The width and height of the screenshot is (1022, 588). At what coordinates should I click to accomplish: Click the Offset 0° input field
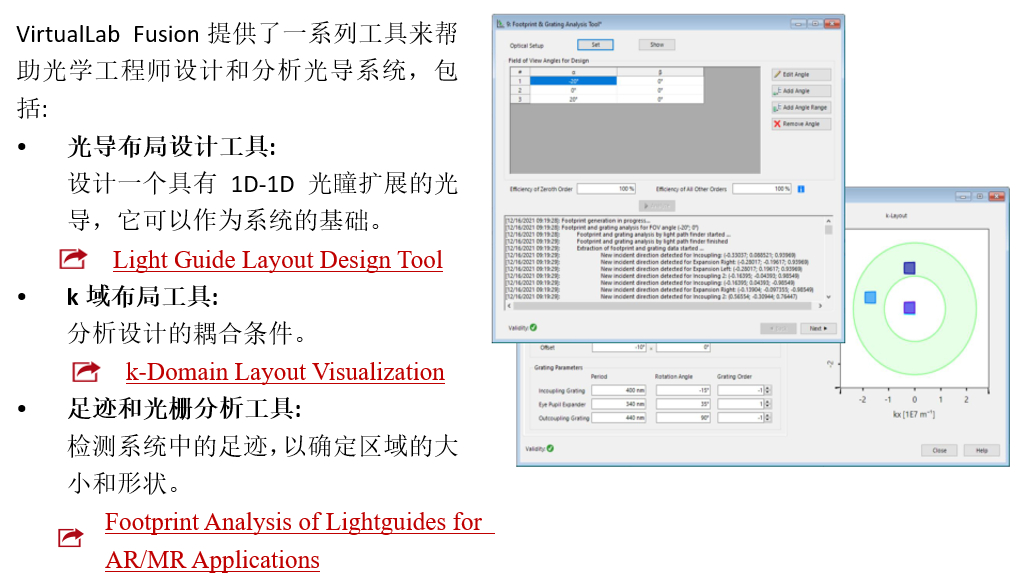pos(683,347)
